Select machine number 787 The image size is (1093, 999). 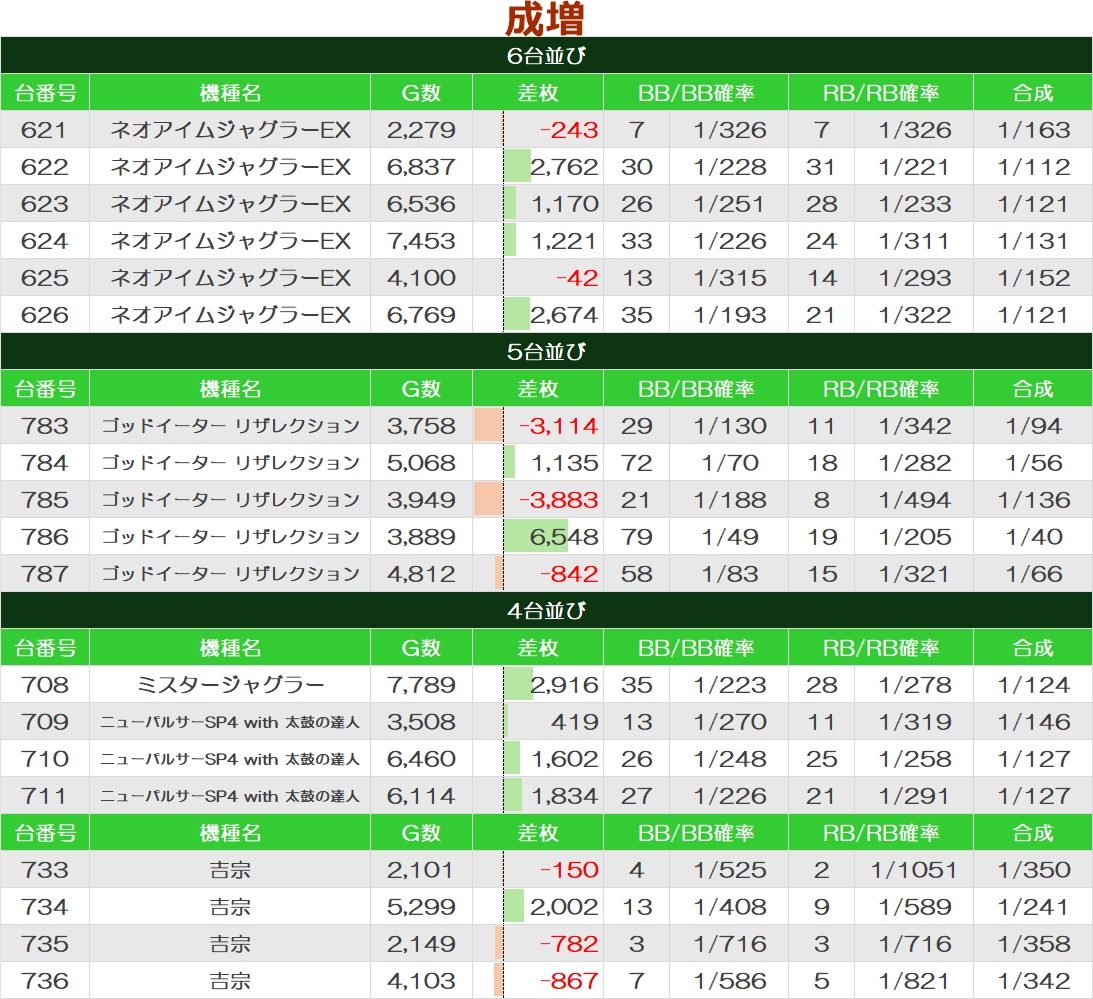[45, 573]
